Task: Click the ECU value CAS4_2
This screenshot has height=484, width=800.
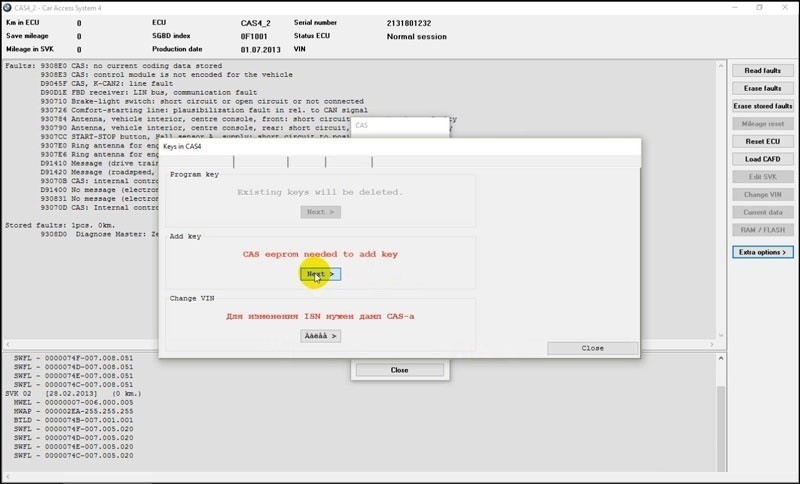Action: 256,23
